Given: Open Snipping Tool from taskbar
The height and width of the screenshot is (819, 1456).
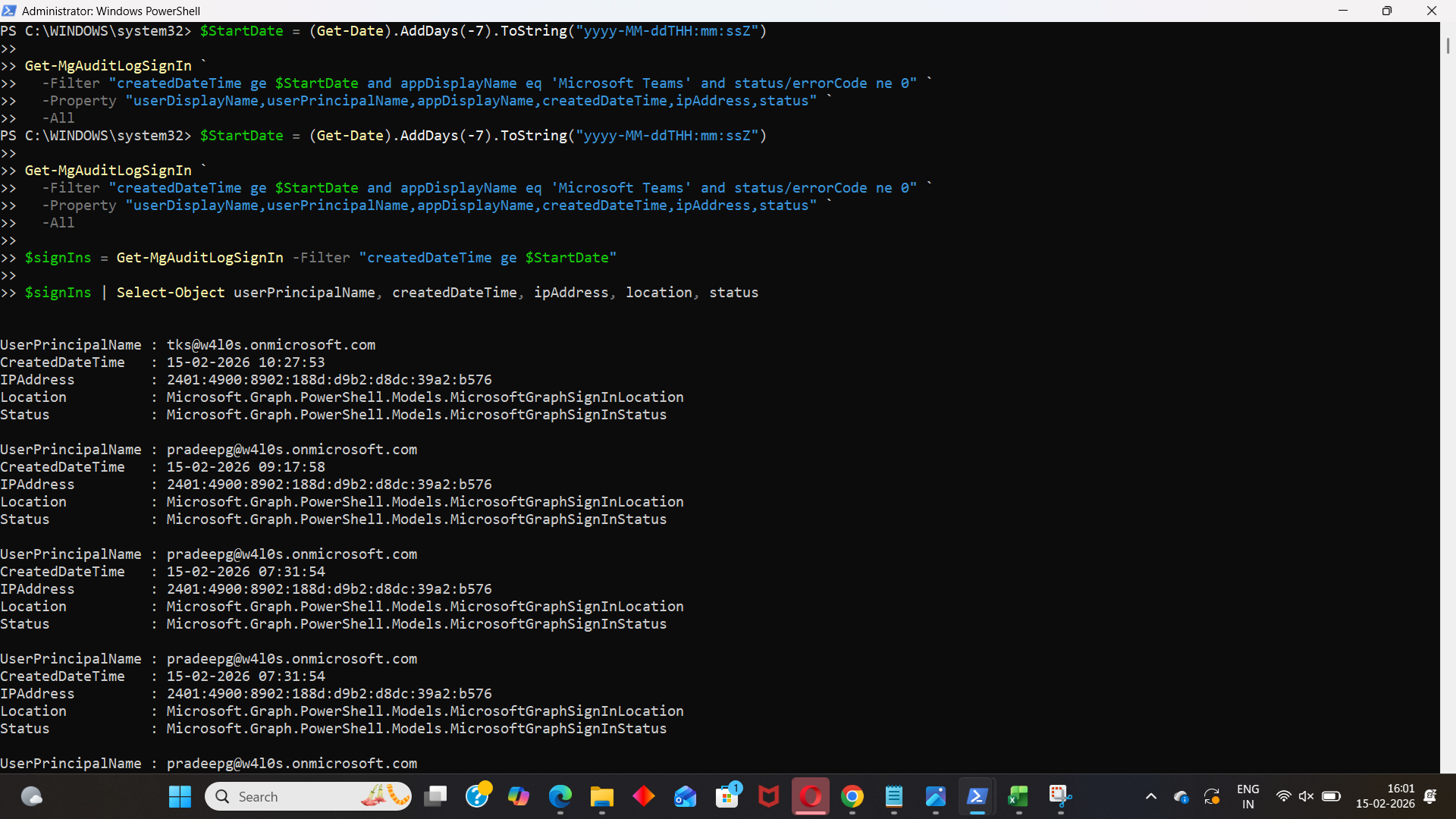Looking at the screenshot, I should coord(1059,796).
